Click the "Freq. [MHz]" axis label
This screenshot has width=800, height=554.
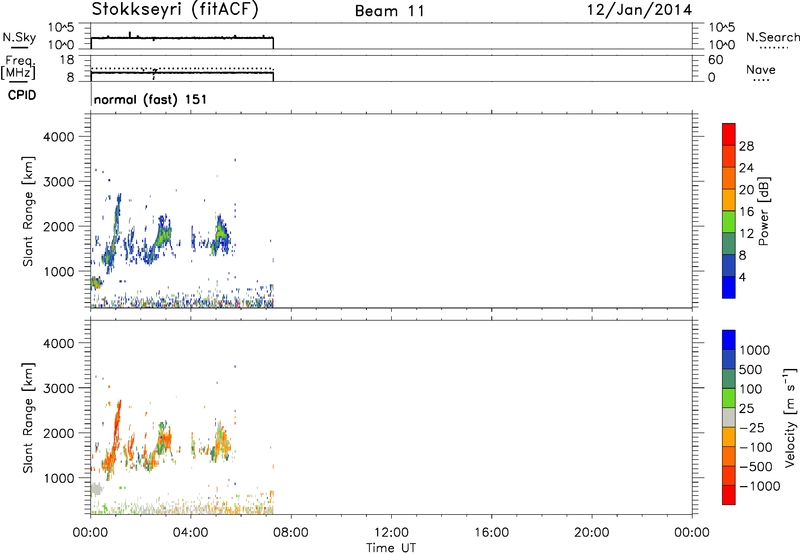18,67
